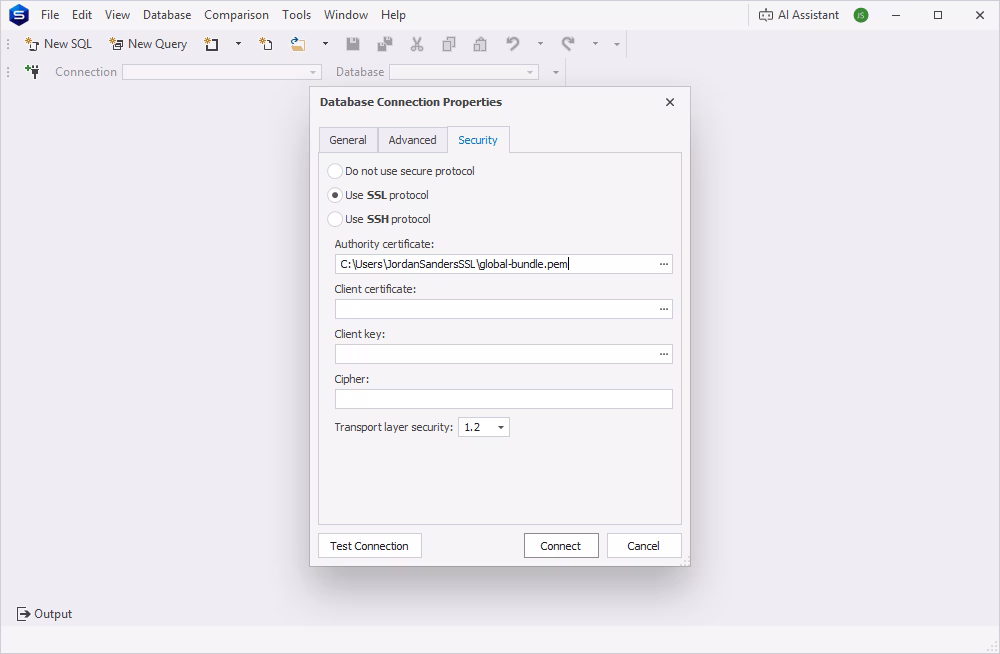Click the new object toolbar icon

tap(211, 44)
